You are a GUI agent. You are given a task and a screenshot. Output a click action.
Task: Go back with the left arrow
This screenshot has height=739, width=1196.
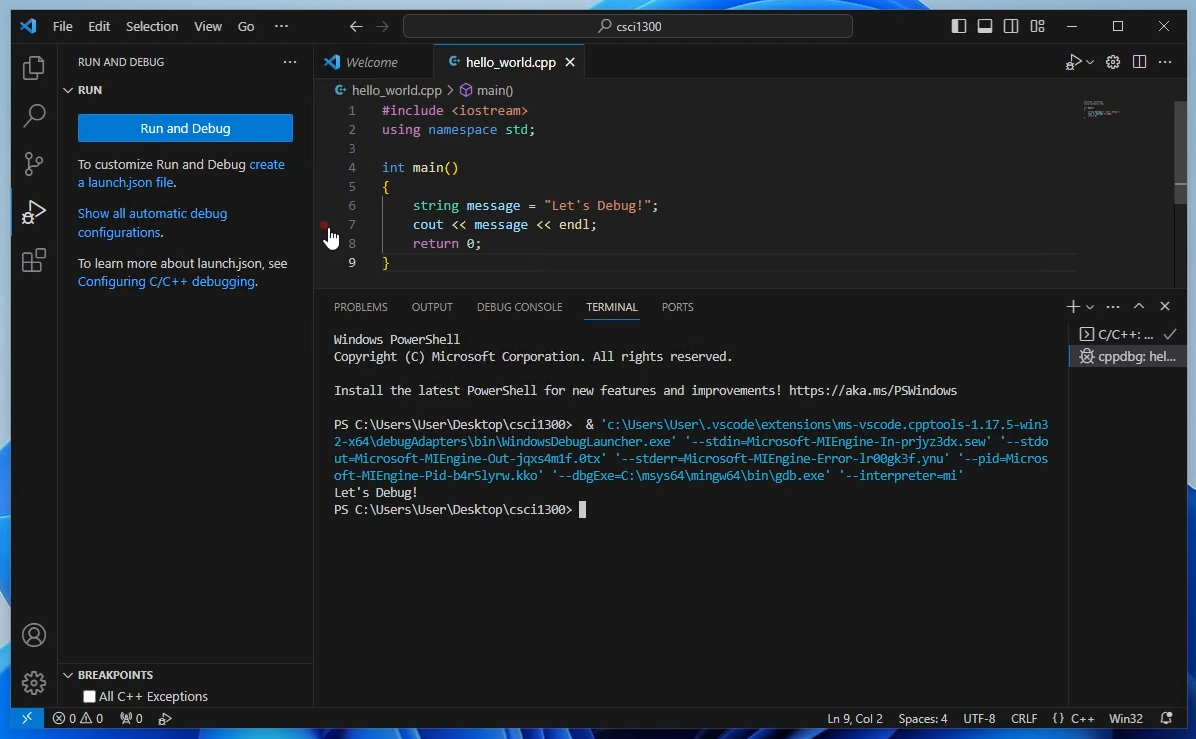pyautogui.click(x=355, y=26)
